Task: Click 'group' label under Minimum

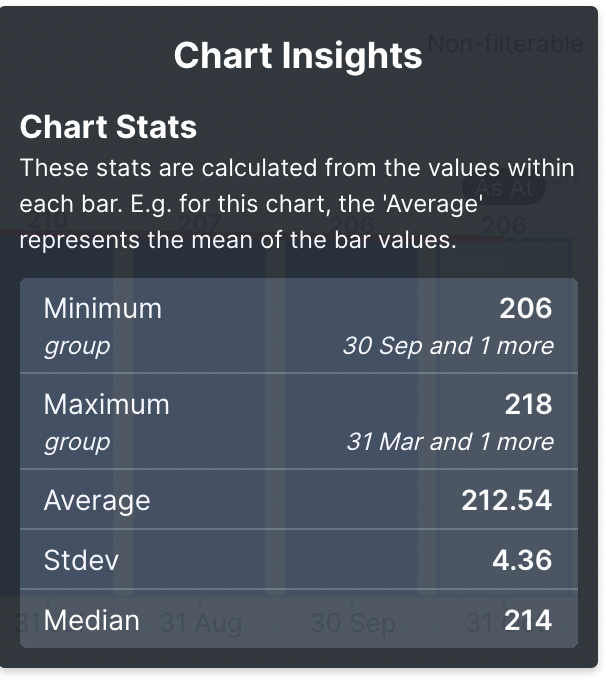Action: tap(77, 346)
